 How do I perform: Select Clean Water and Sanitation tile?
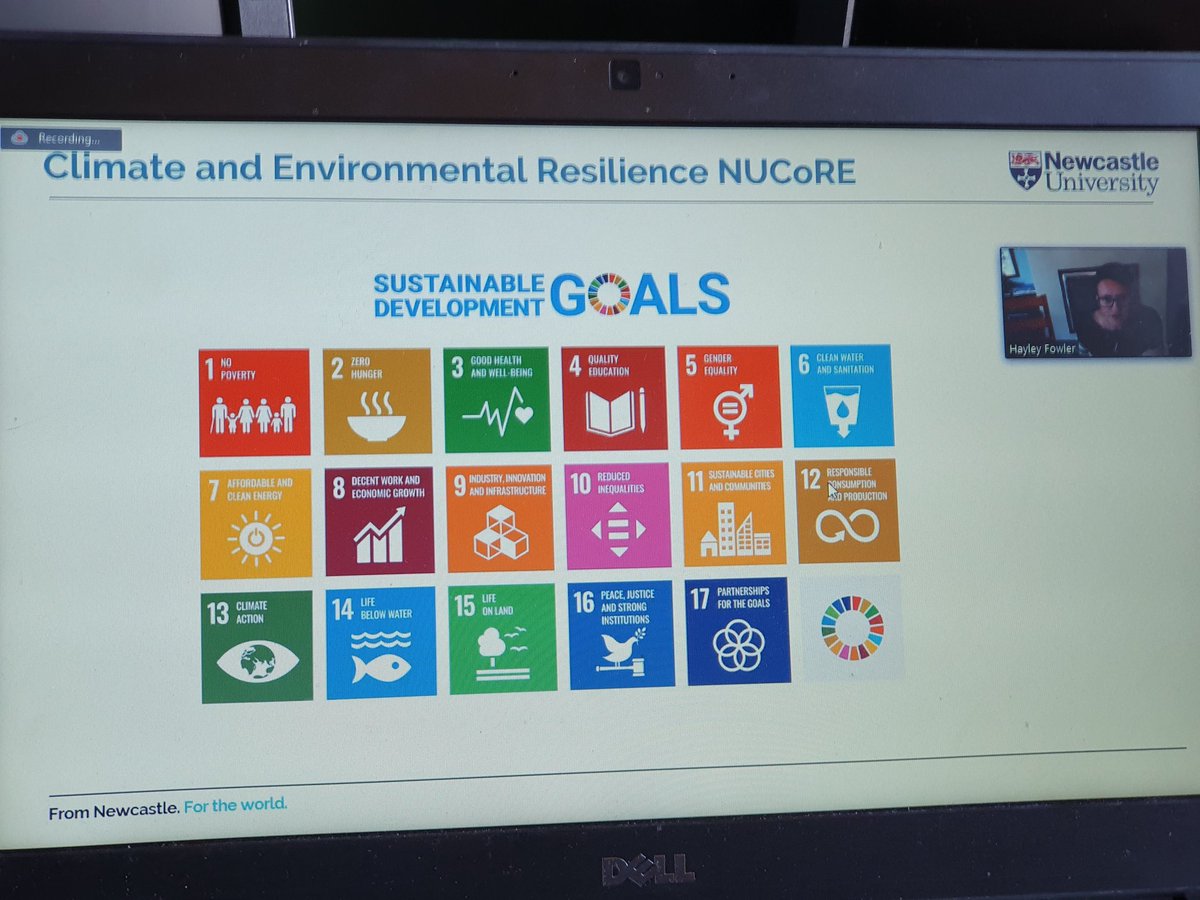click(x=842, y=396)
